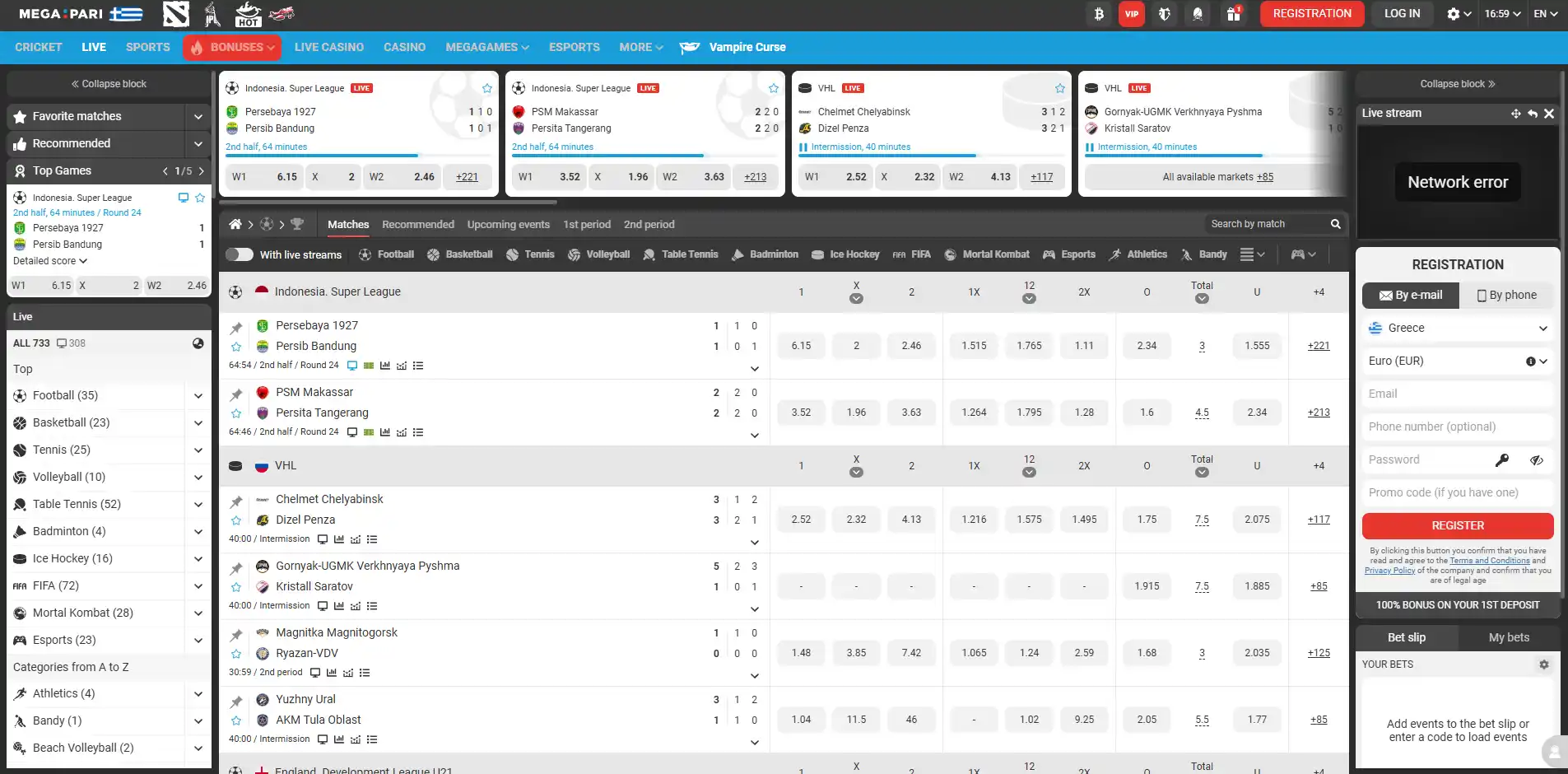The height and width of the screenshot is (774, 1568).
Task: Expand Detailed score in Top Games
Action: point(50,261)
